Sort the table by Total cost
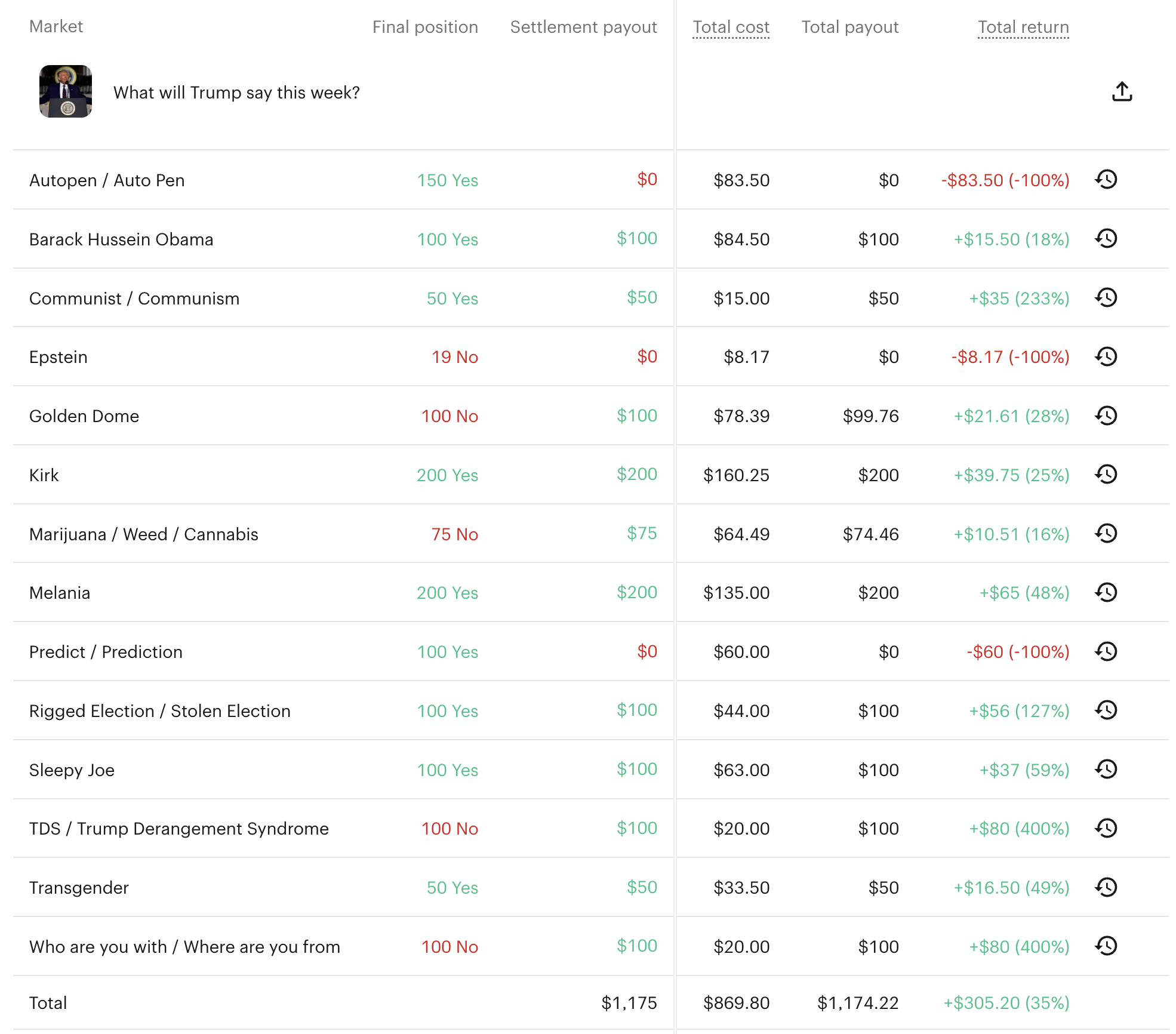The height and width of the screenshot is (1034, 1176). point(731,27)
